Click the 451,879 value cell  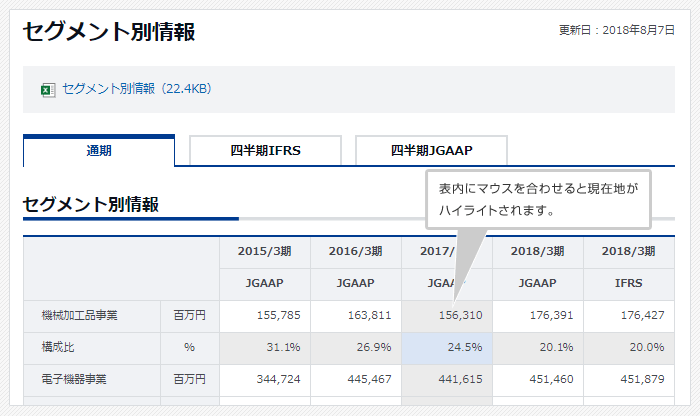click(x=629, y=380)
